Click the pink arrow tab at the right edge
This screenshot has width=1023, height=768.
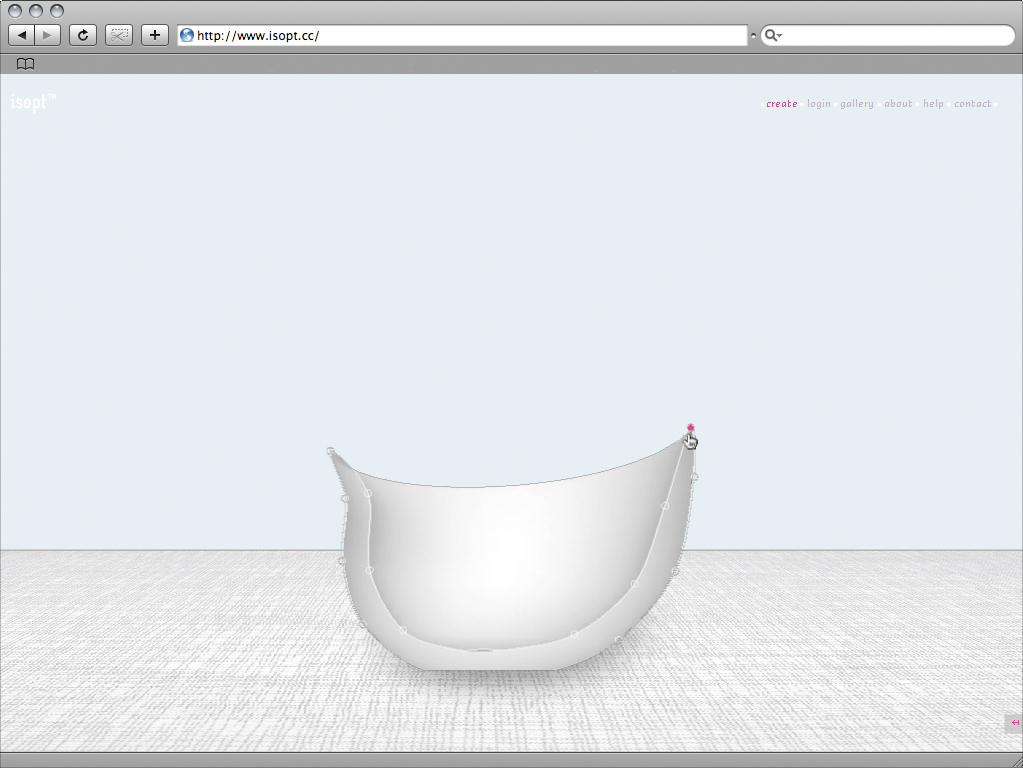pyautogui.click(x=1014, y=722)
